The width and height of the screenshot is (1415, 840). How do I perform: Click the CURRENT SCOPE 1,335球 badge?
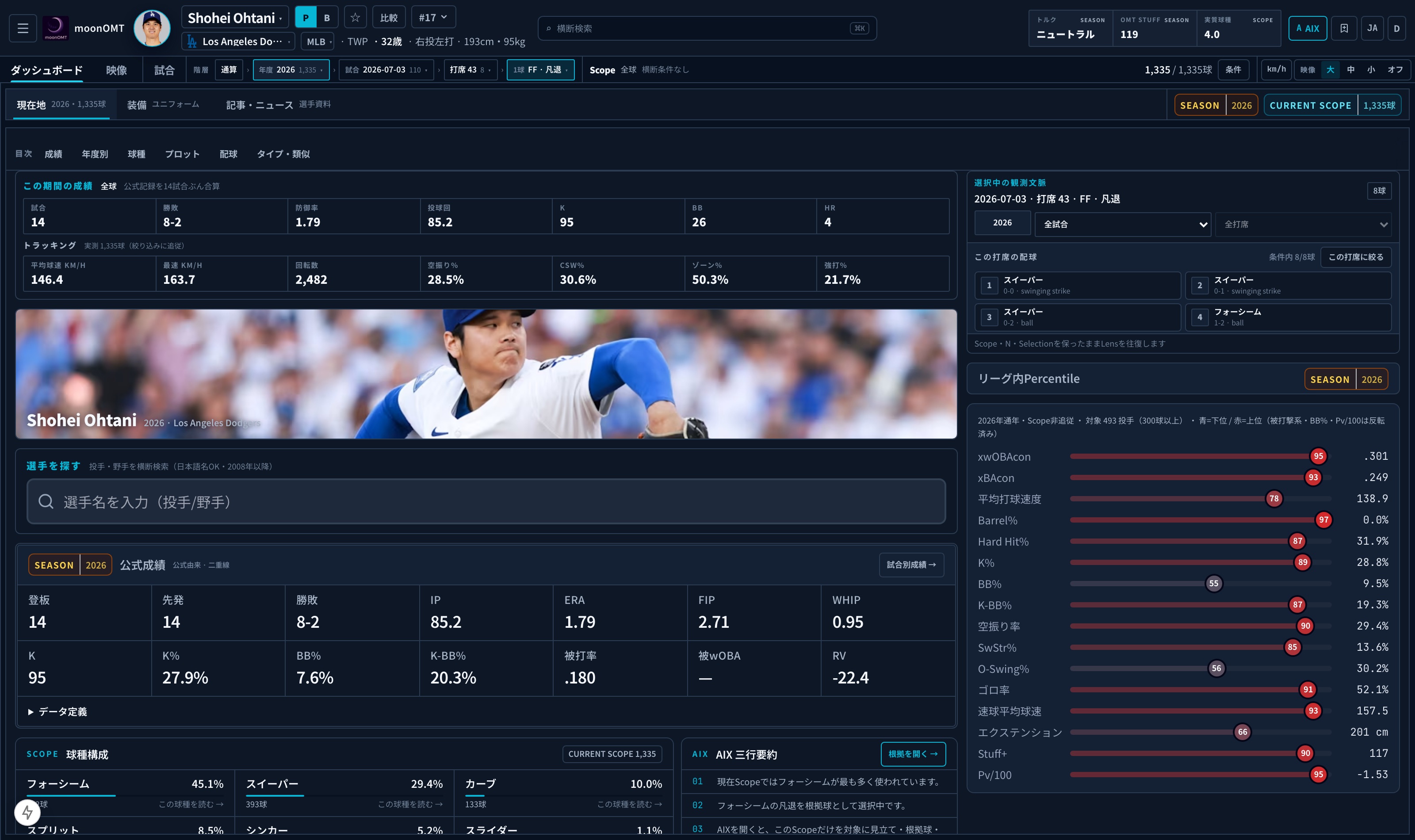click(x=1332, y=105)
